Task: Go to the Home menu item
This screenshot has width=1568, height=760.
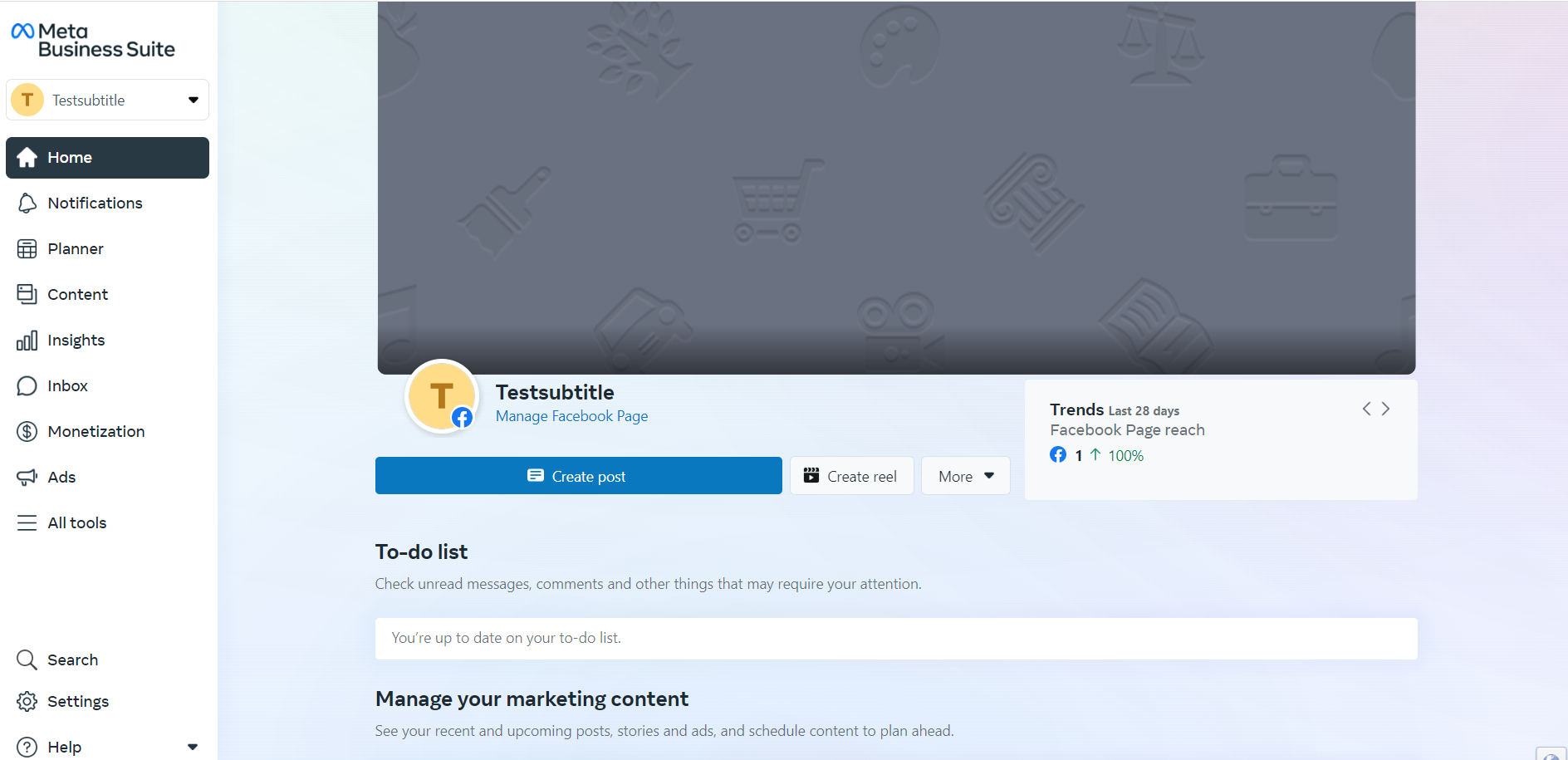Action: 107,158
